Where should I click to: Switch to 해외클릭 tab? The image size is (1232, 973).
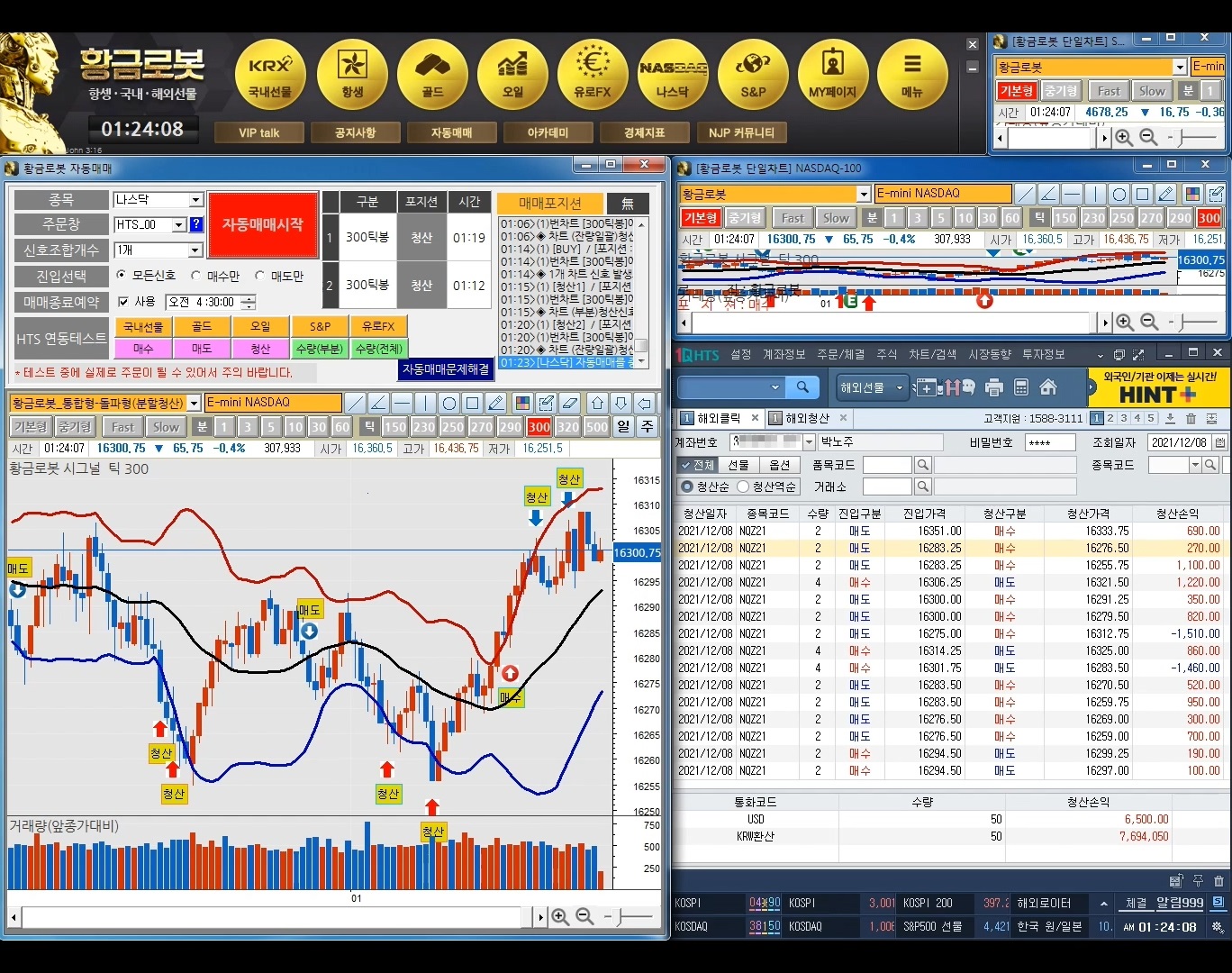[x=719, y=418]
